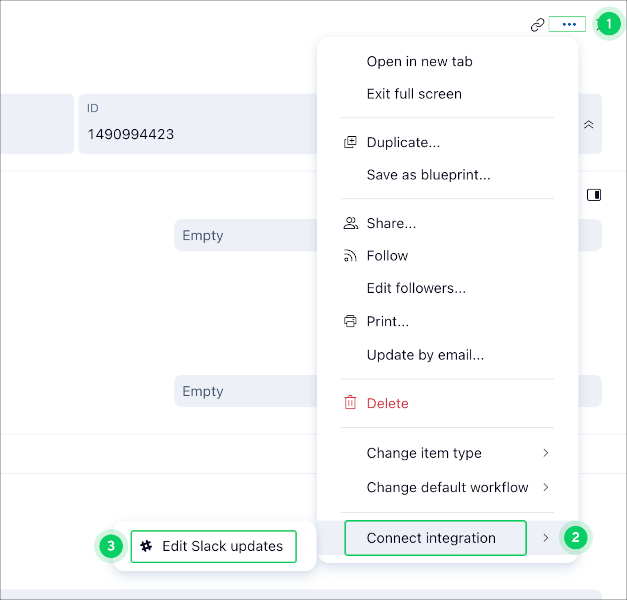Click the Slack icon beside Edit Slack updates
627x600 pixels.
pos(147,546)
